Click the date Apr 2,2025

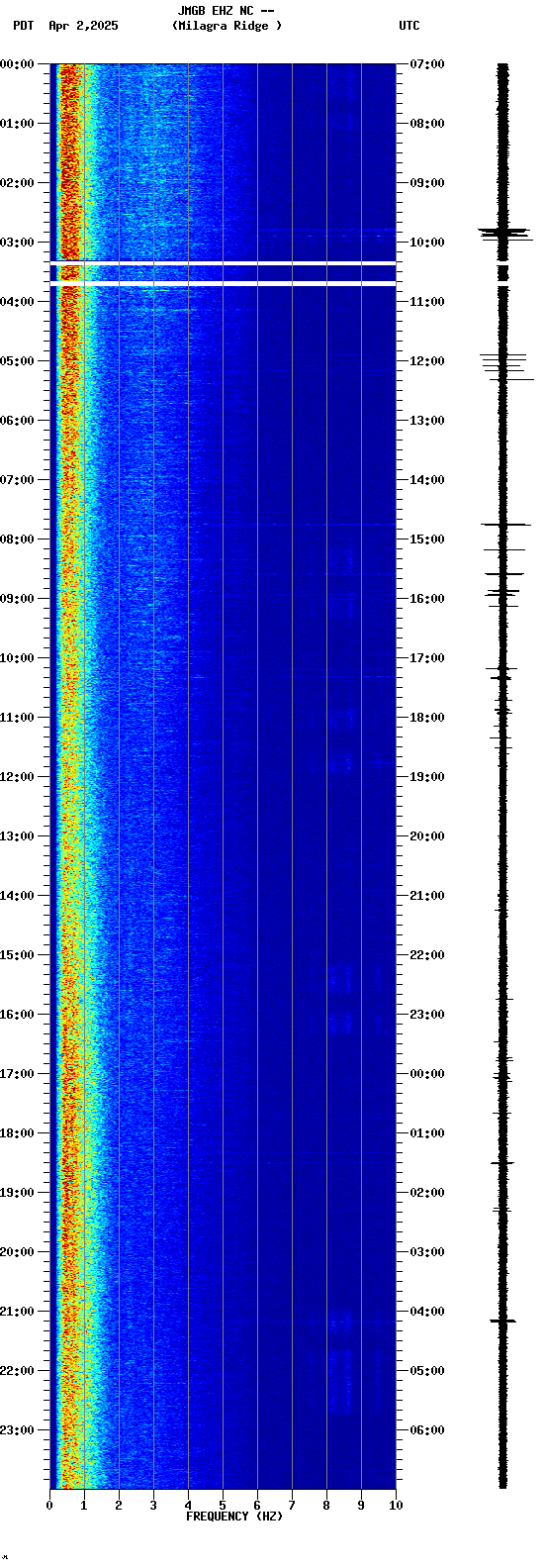coord(83,26)
